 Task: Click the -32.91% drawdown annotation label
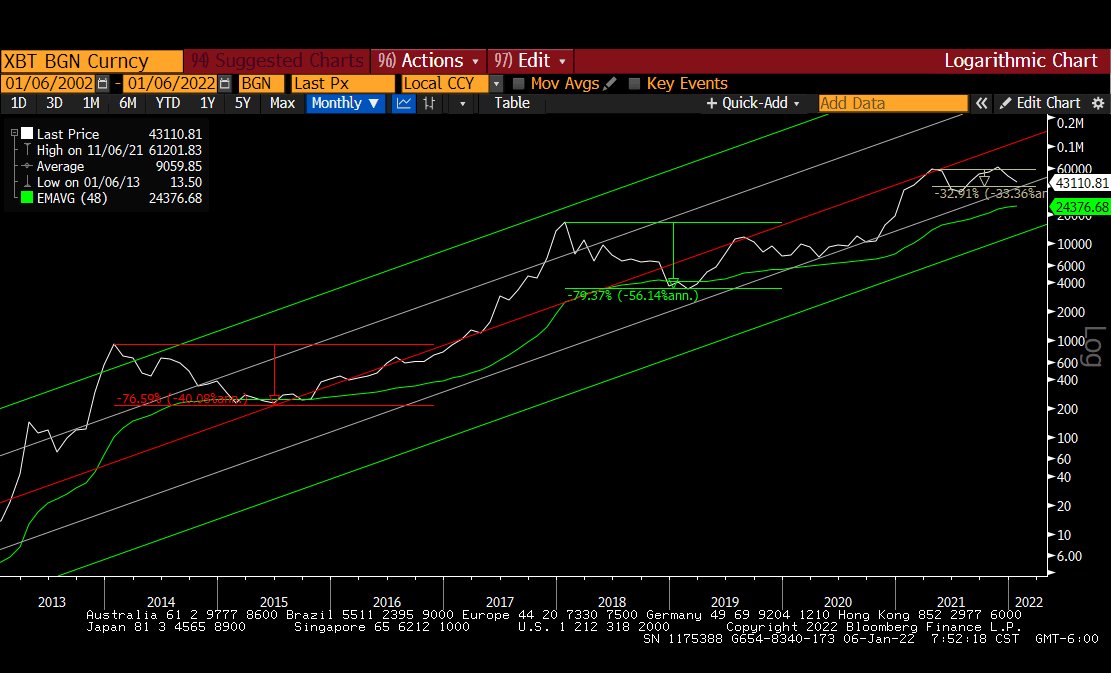point(989,193)
